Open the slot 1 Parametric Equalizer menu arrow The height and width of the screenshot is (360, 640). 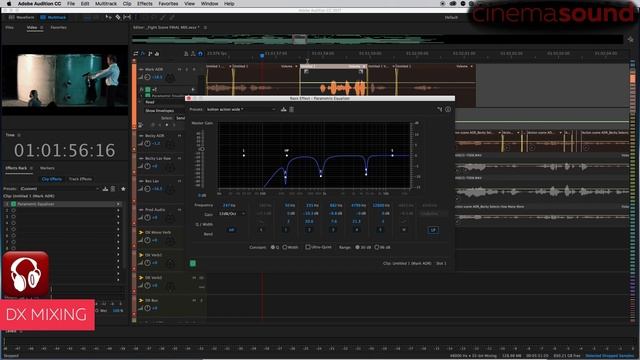tap(118, 204)
